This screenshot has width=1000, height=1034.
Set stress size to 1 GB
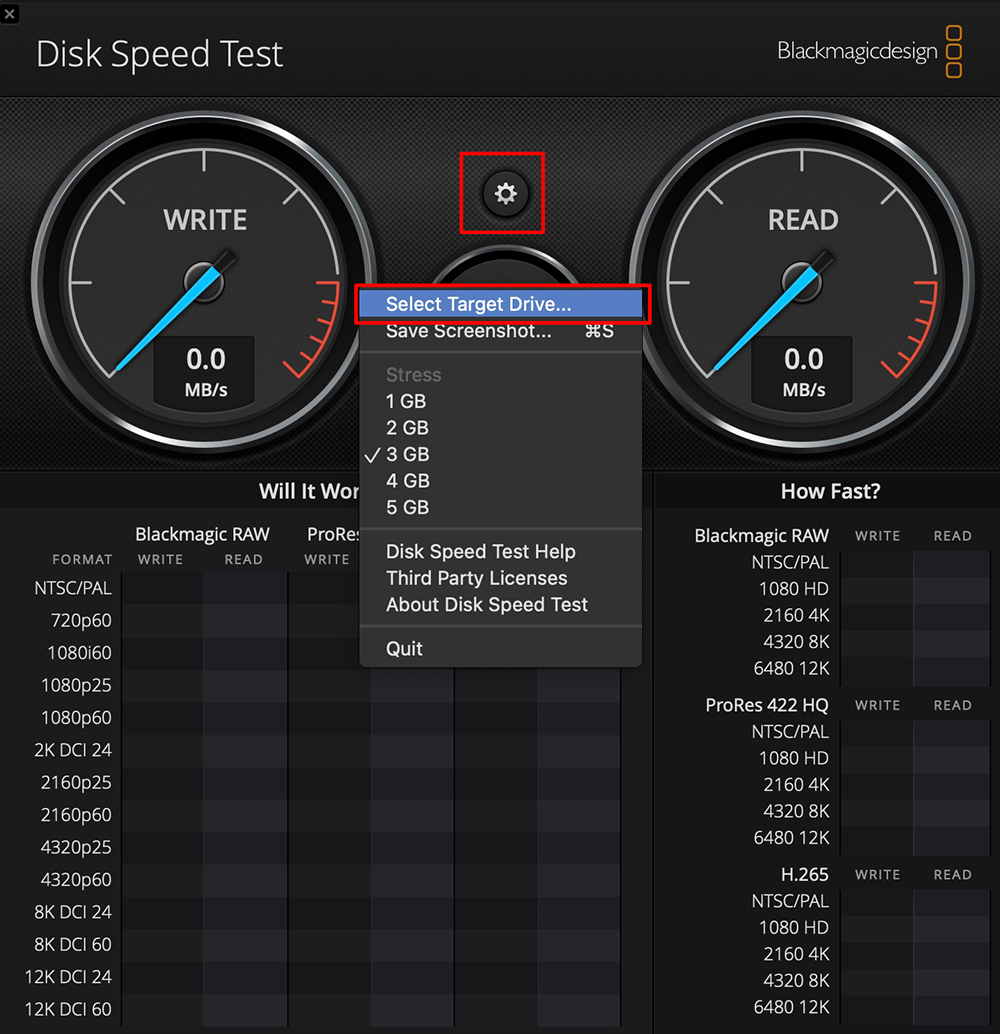click(x=501, y=401)
